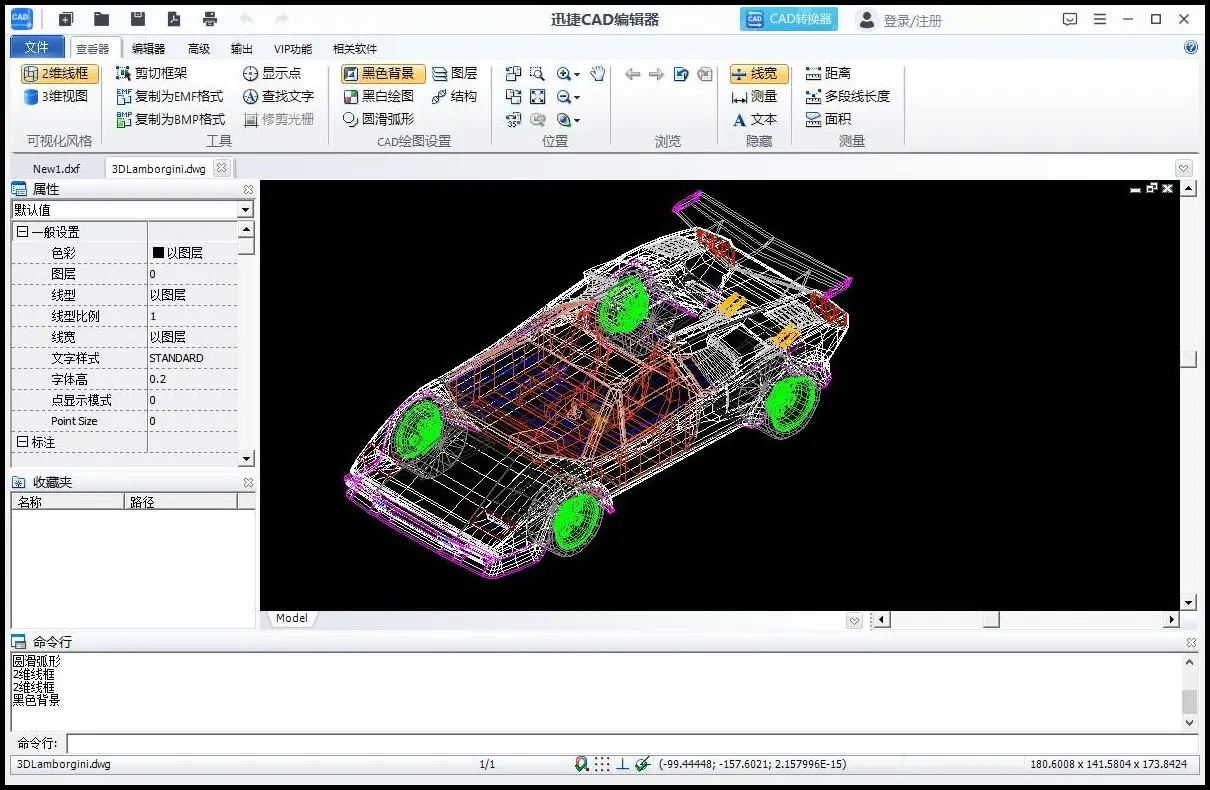Click the viewport vertical scroll down arrow
The image size is (1210, 790).
[1188, 602]
